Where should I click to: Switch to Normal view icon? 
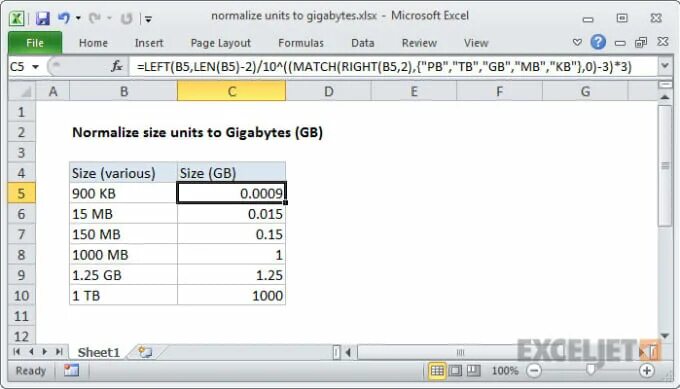(437, 371)
